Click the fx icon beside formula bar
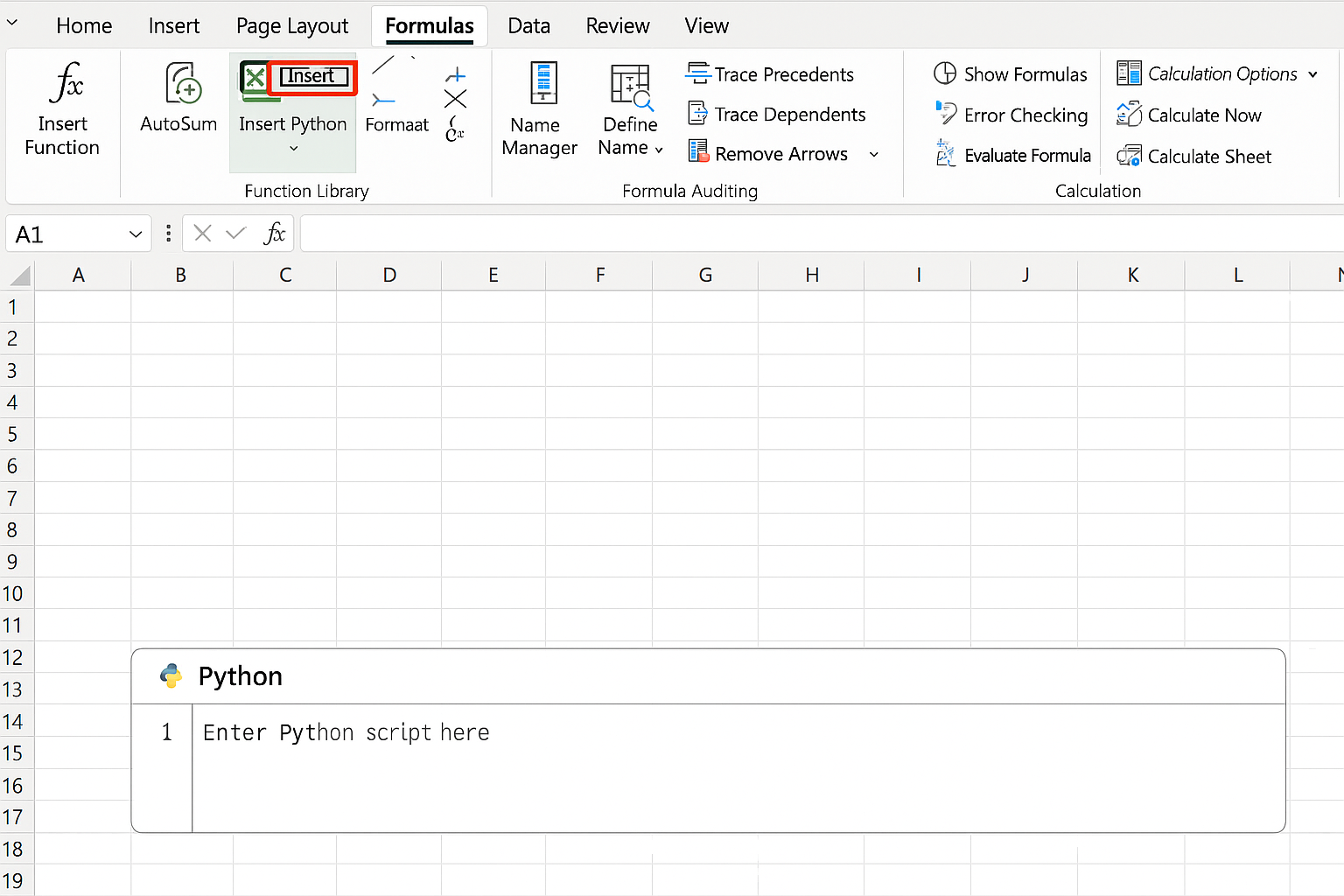The image size is (1344, 896). (x=275, y=233)
